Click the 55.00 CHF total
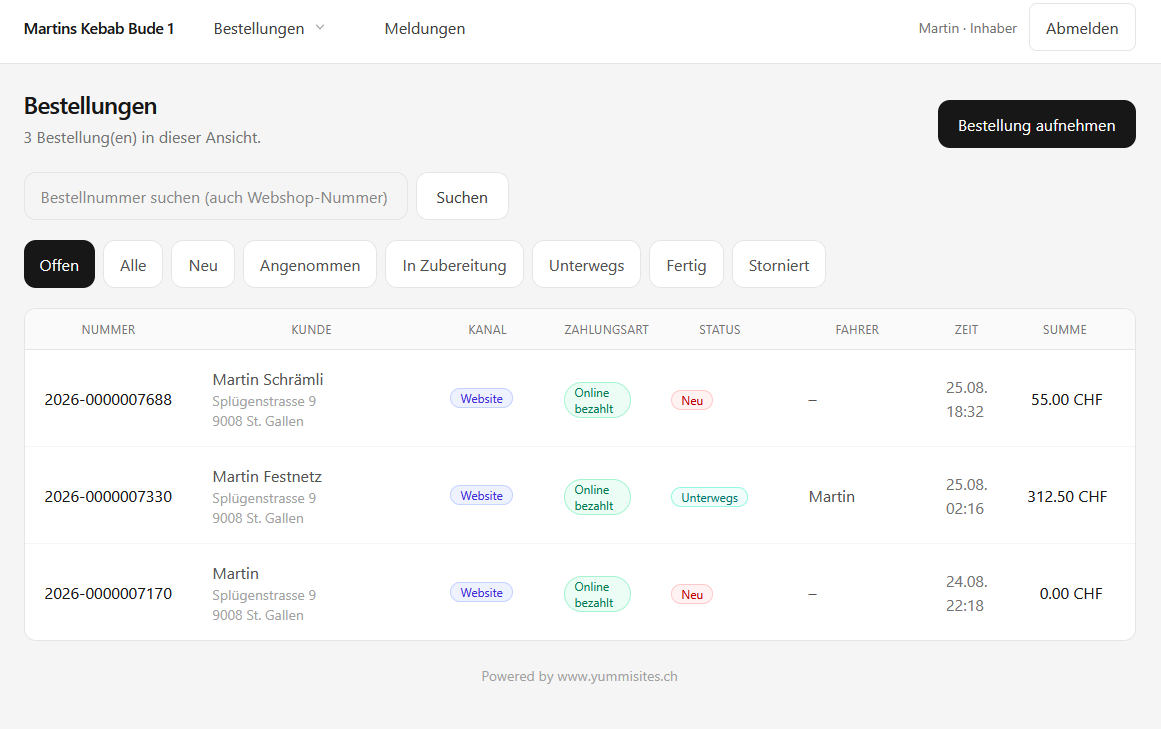 point(1066,400)
